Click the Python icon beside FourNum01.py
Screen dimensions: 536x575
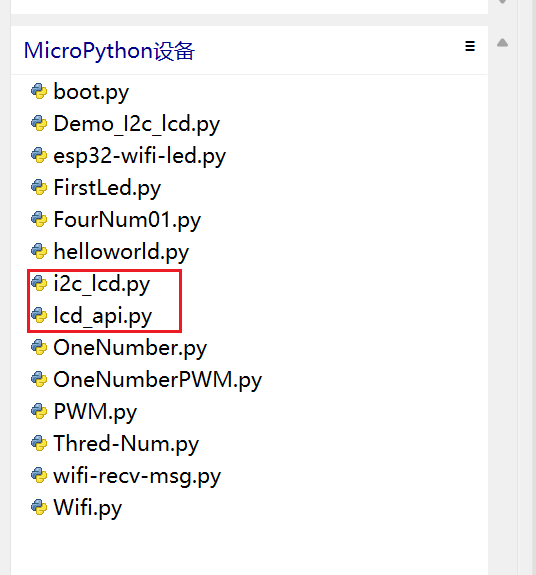(39, 219)
